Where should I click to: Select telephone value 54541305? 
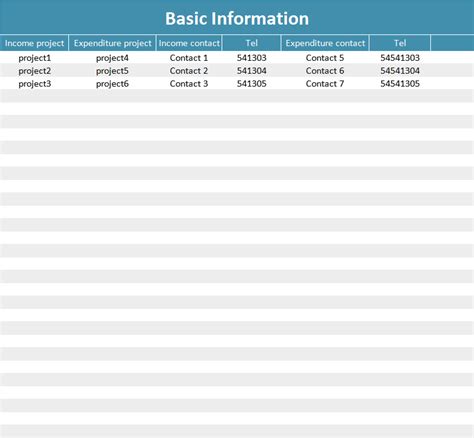[400, 83]
